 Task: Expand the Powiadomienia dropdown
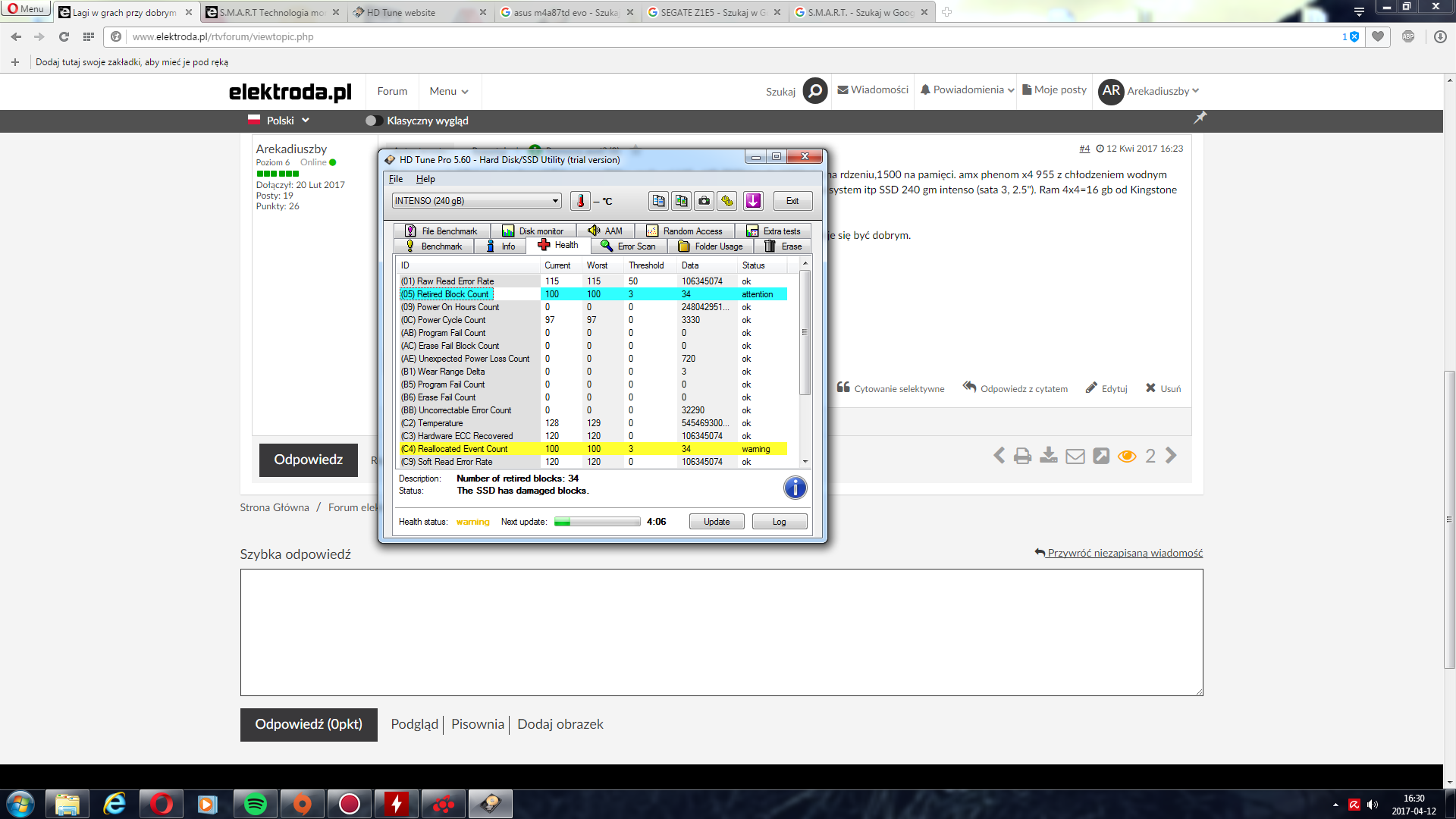(x=967, y=89)
